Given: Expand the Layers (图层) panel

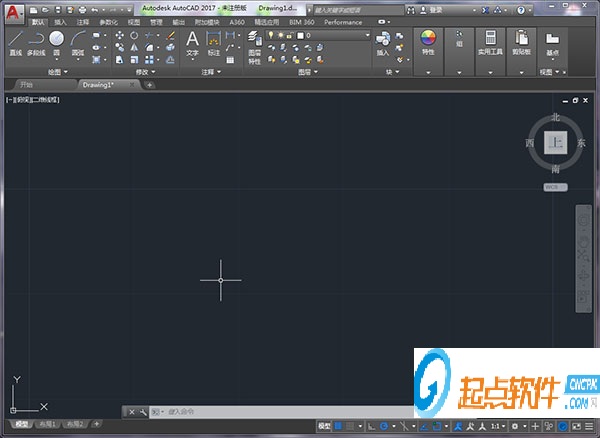Looking at the screenshot, I should pos(308,72).
